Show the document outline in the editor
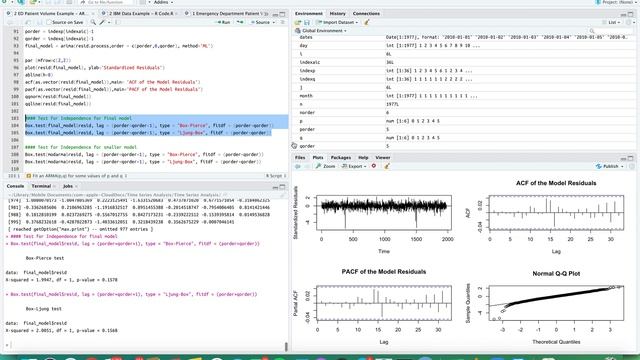The image size is (640, 360). (283, 22)
